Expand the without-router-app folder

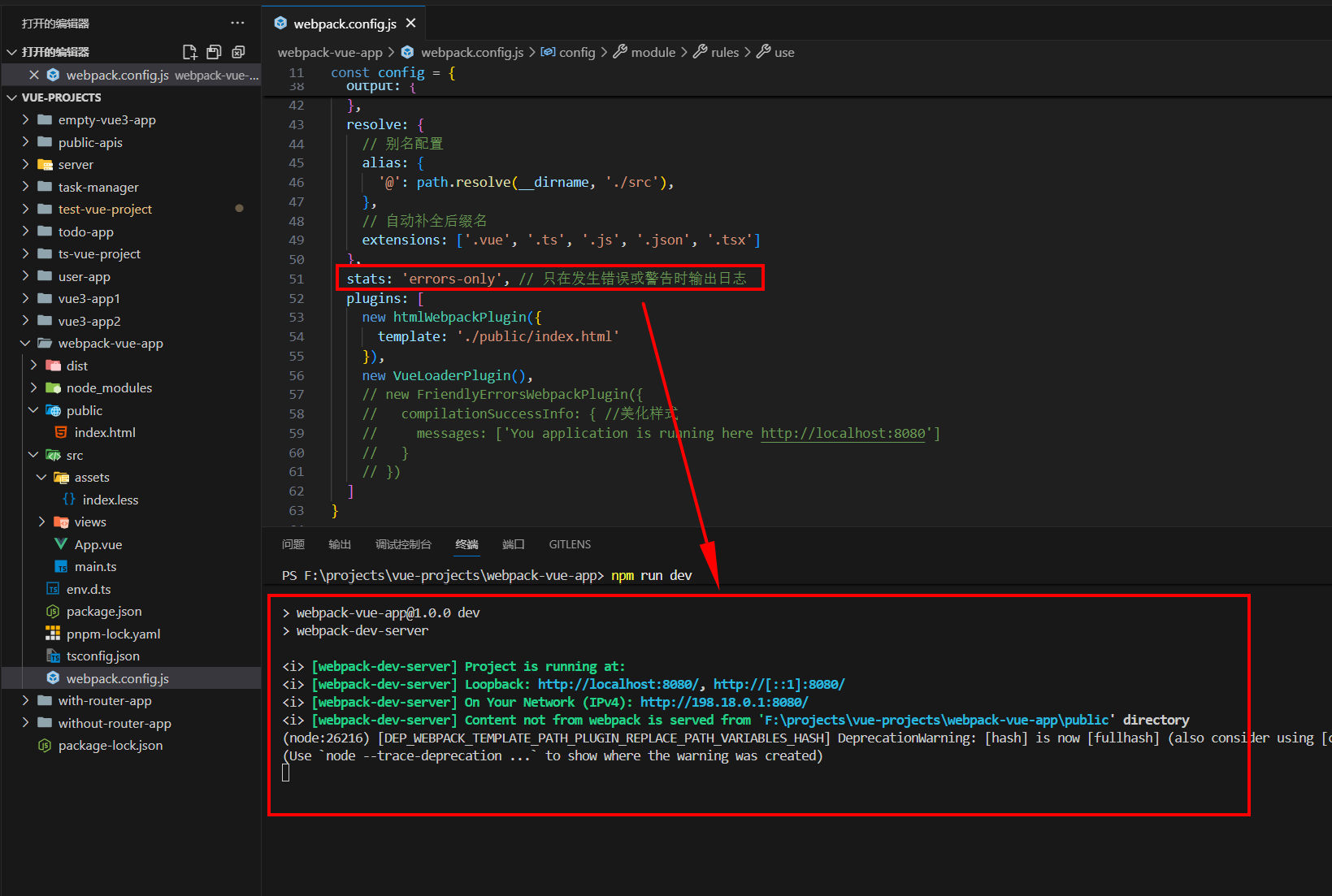pyautogui.click(x=25, y=723)
